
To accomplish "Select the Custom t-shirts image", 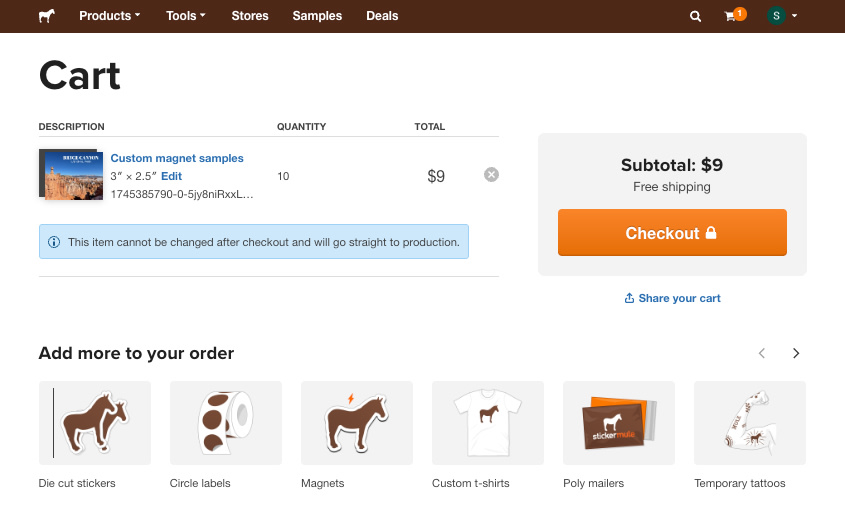I will pyautogui.click(x=488, y=423).
